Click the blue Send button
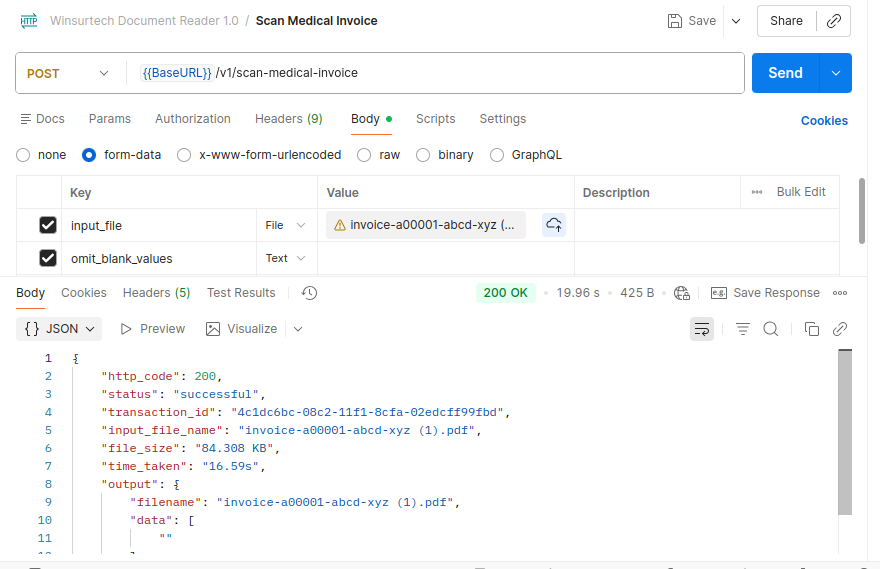Image resolution: width=880 pixels, height=569 pixels. pyautogui.click(x=785, y=73)
